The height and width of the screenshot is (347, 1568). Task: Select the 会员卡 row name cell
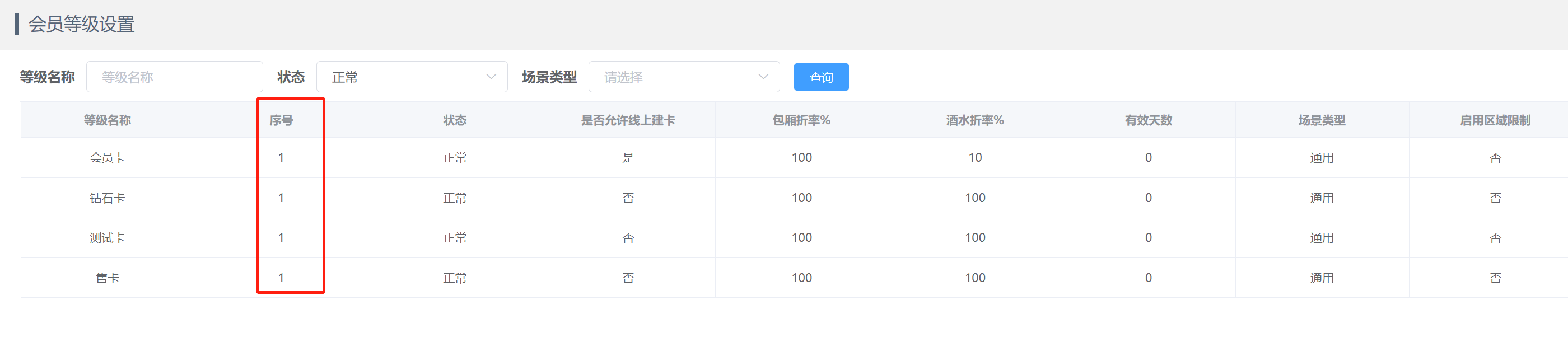(107, 158)
